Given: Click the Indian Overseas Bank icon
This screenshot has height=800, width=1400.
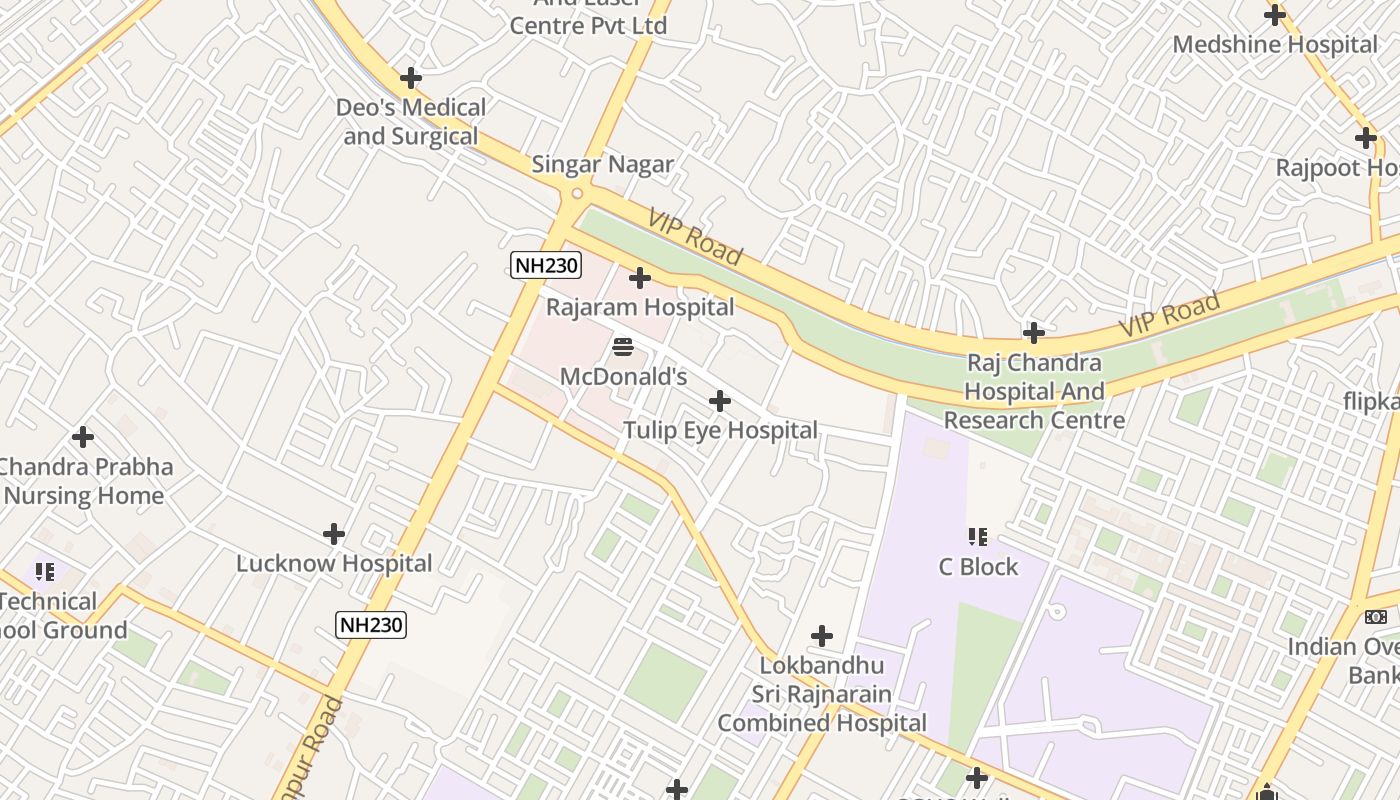Looking at the screenshot, I should tap(1376, 617).
